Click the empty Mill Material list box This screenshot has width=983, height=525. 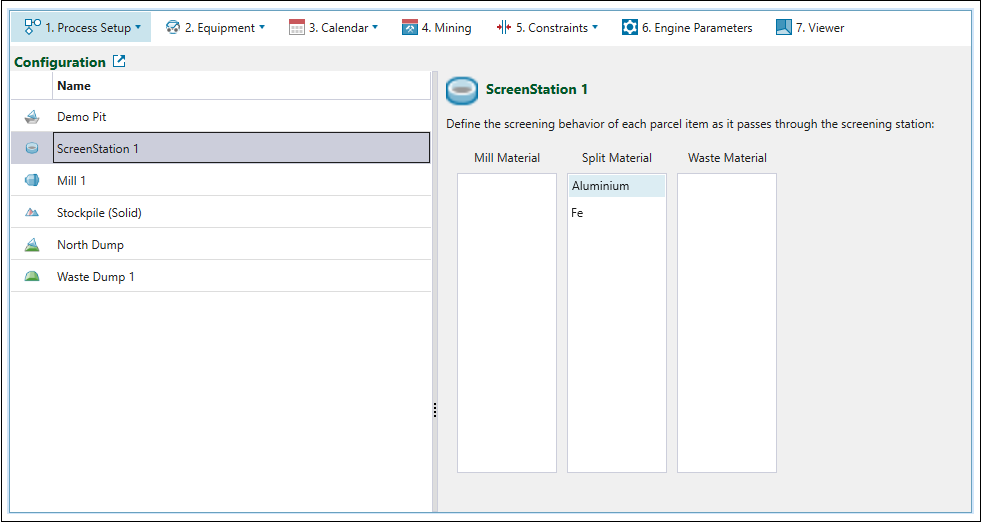point(507,322)
